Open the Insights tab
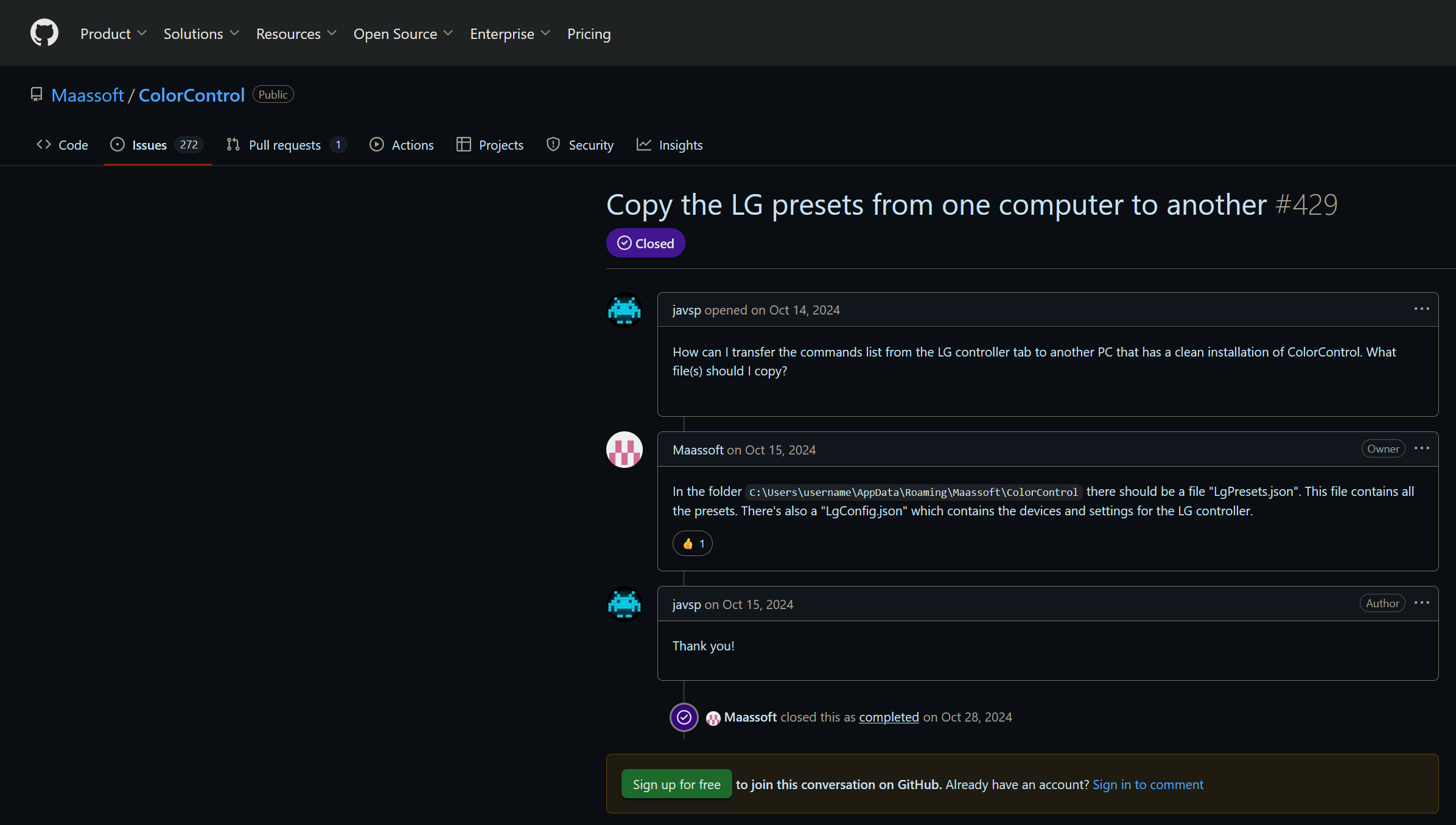The image size is (1456, 825). tap(670, 145)
